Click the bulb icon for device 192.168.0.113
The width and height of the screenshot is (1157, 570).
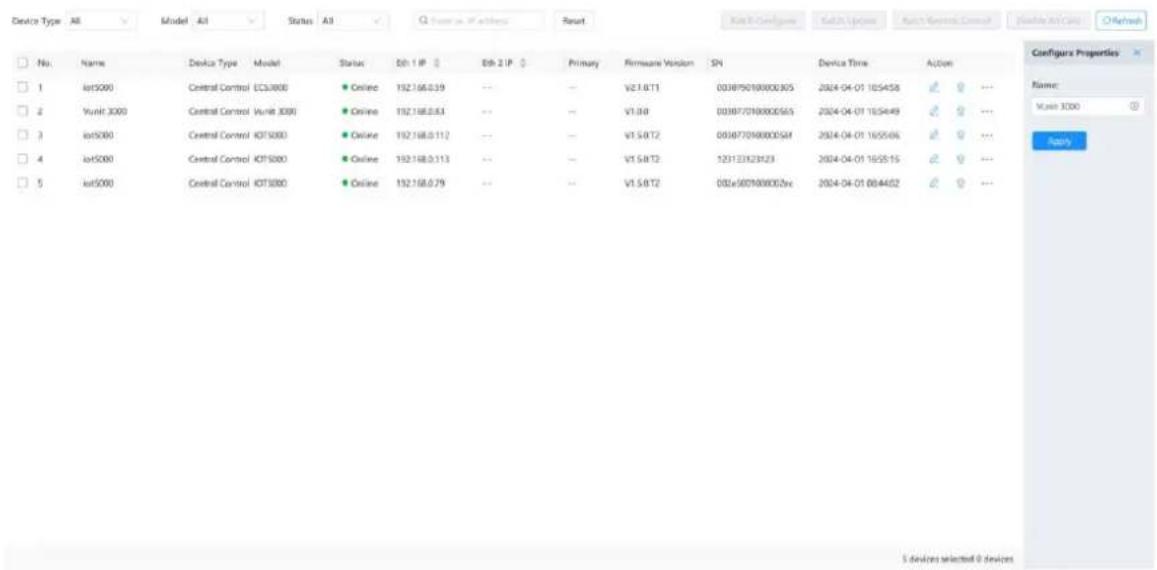click(x=961, y=159)
